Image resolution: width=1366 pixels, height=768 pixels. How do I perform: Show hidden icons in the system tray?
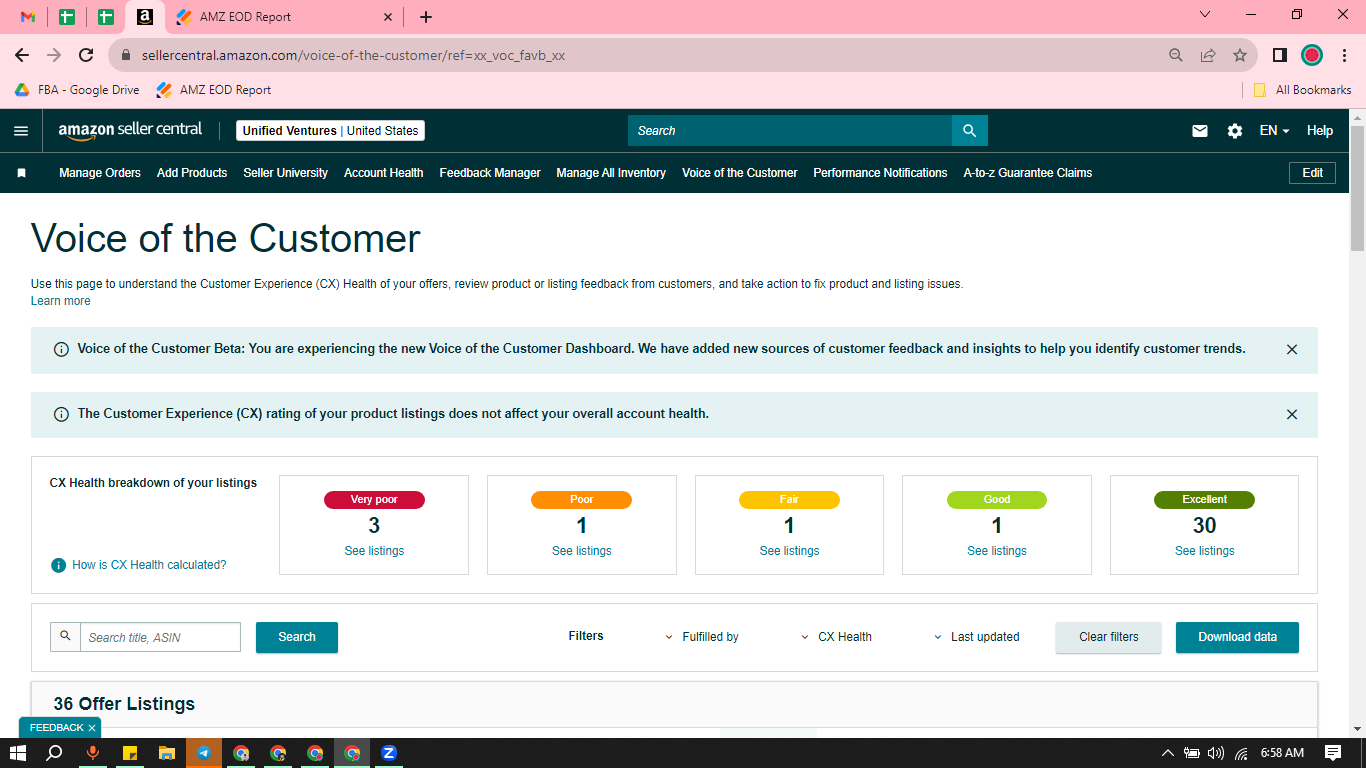(x=1167, y=753)
